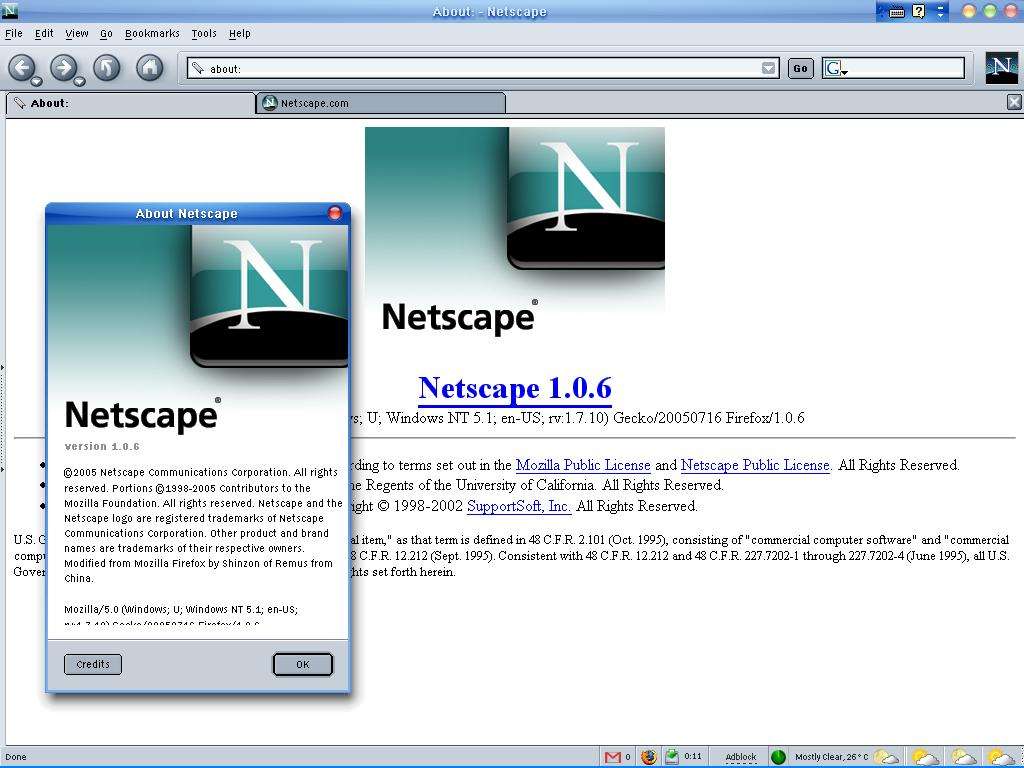This screenshot has height=768, width=1024.
Task: Switch to the Netscape.com tab
Action: pos(380,103)
